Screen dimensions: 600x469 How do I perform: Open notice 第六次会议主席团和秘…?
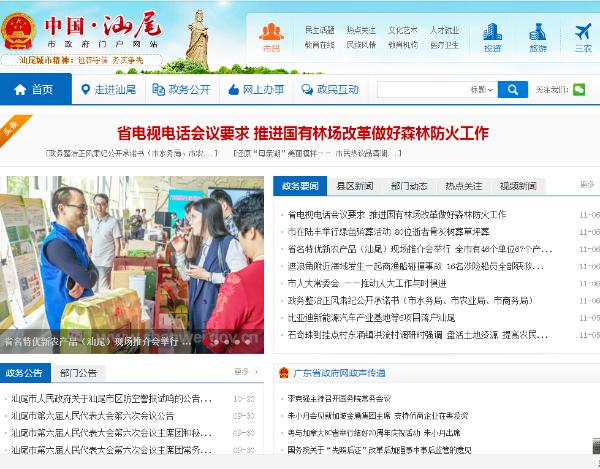click(x=111, y=433)
